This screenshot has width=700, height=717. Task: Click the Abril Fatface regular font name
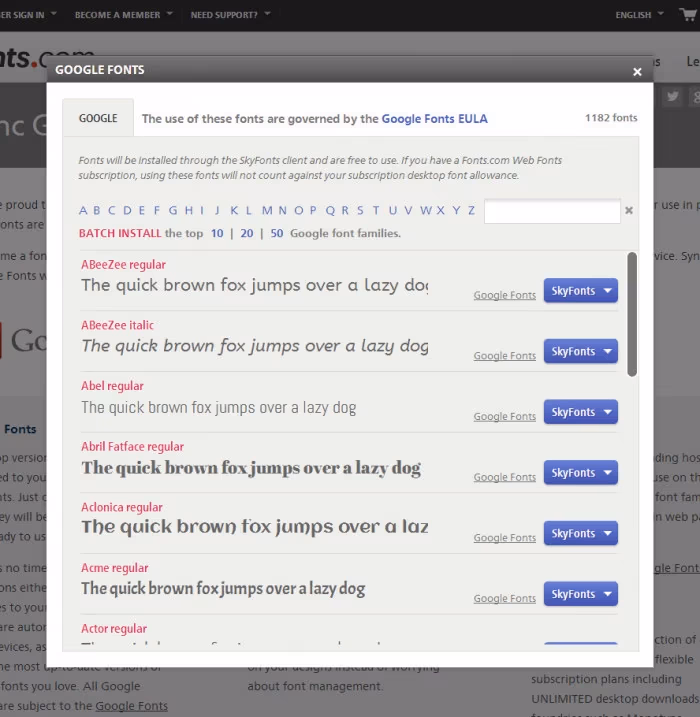133,447
